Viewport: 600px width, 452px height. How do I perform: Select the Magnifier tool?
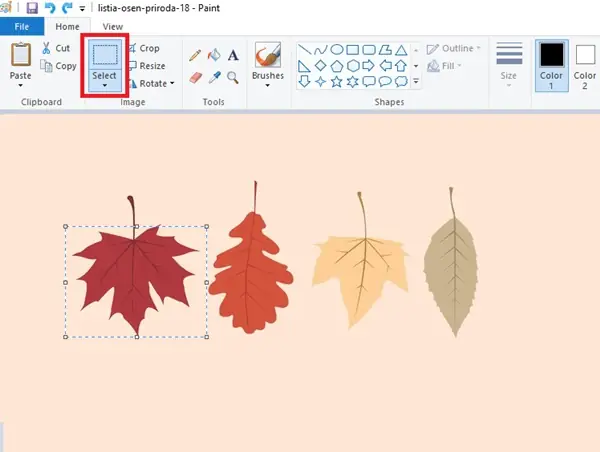[x=233, y=78]
